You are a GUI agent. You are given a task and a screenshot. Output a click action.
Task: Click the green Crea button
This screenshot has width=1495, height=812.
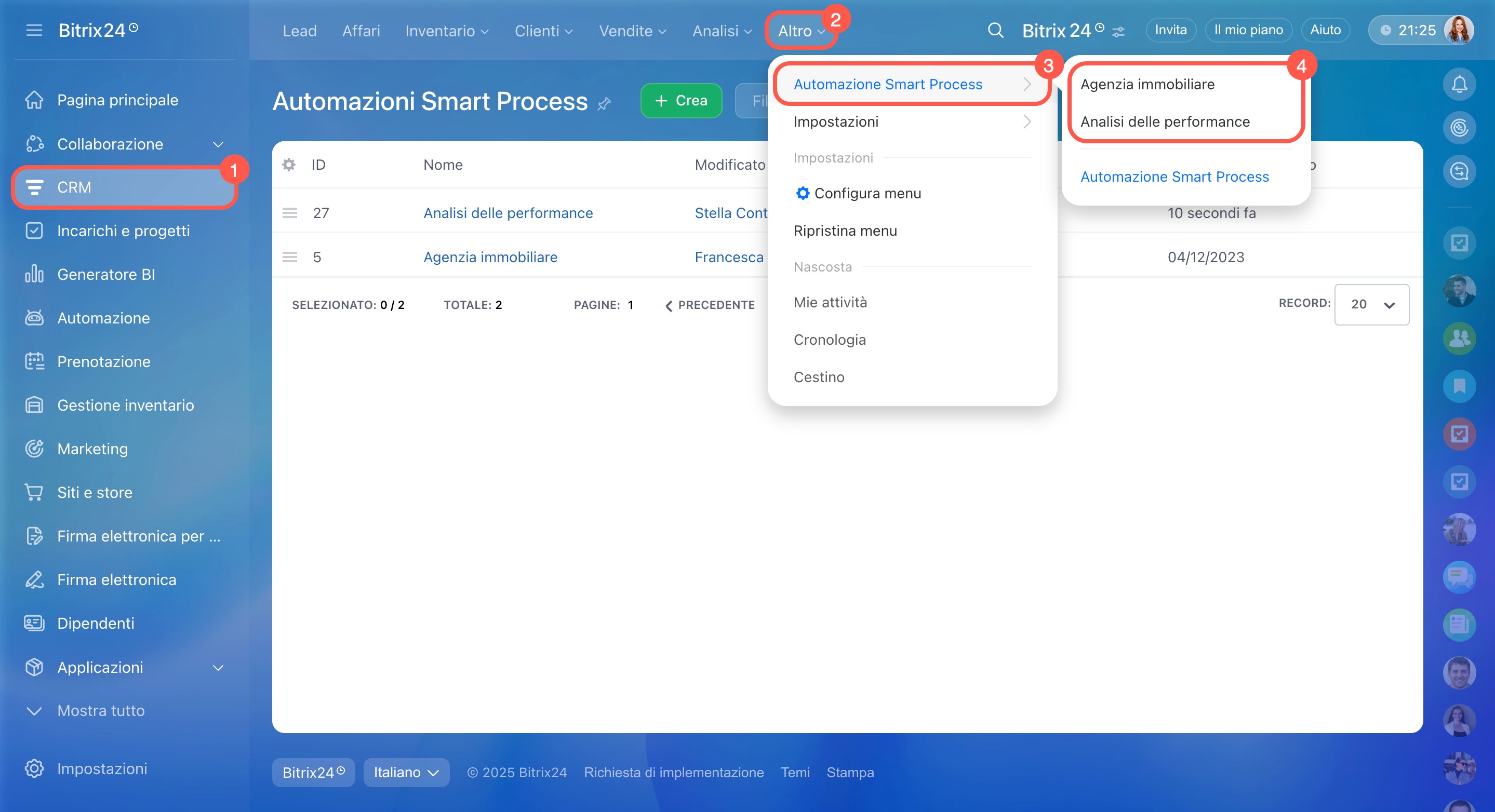[681, 100]
